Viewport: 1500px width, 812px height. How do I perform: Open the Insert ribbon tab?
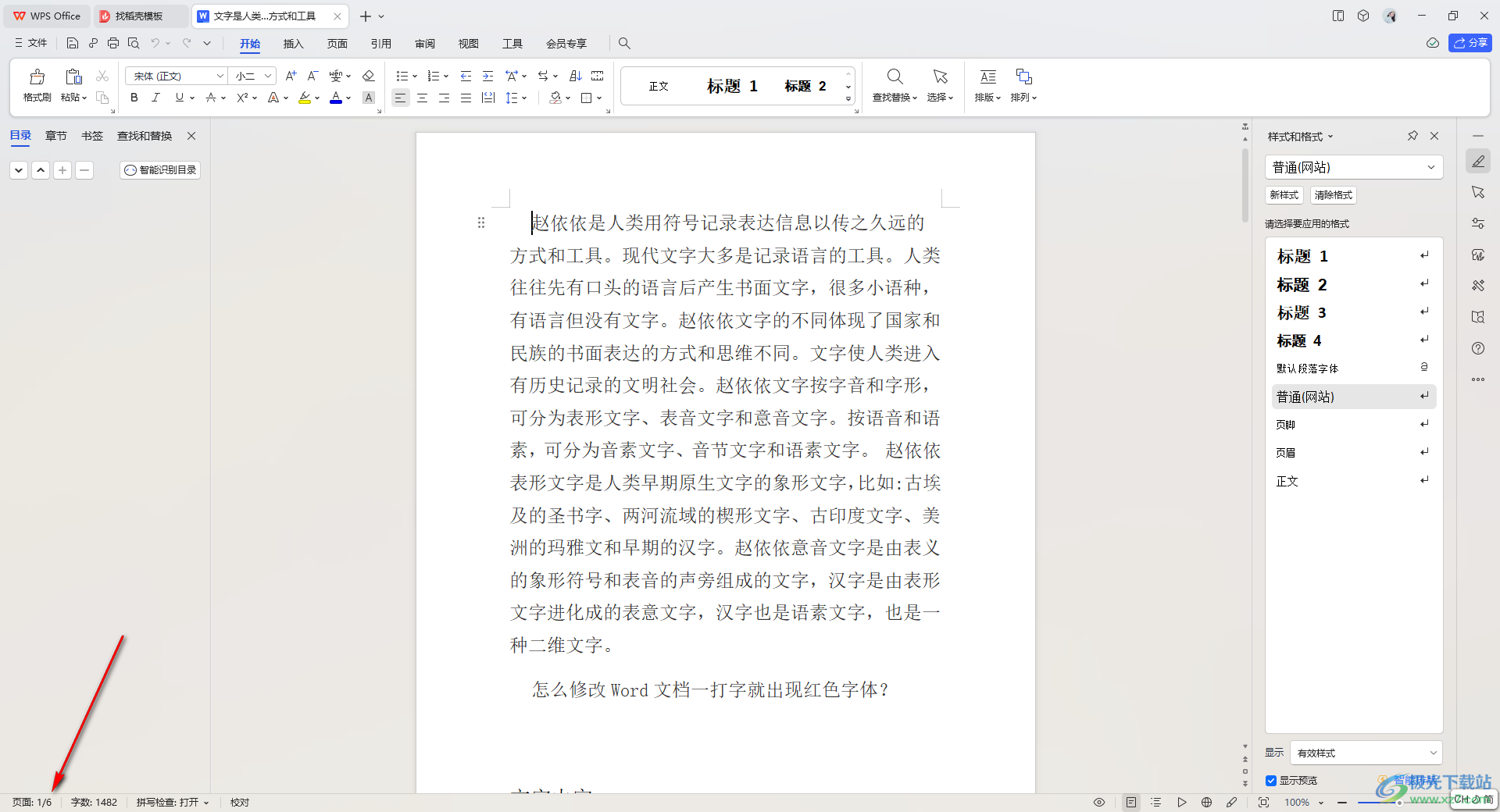tap(293, 44)
